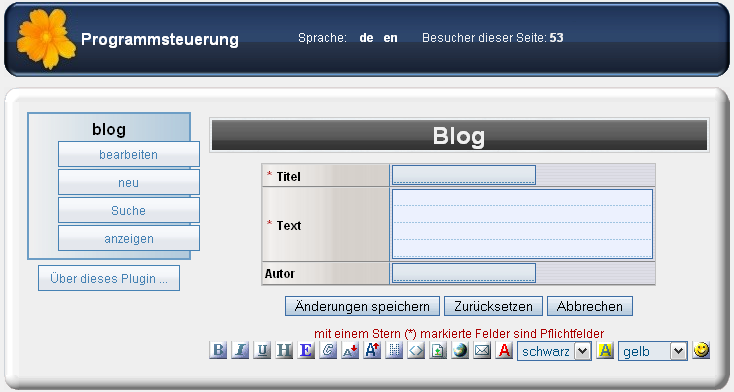Switch language to en

[390, 38]
